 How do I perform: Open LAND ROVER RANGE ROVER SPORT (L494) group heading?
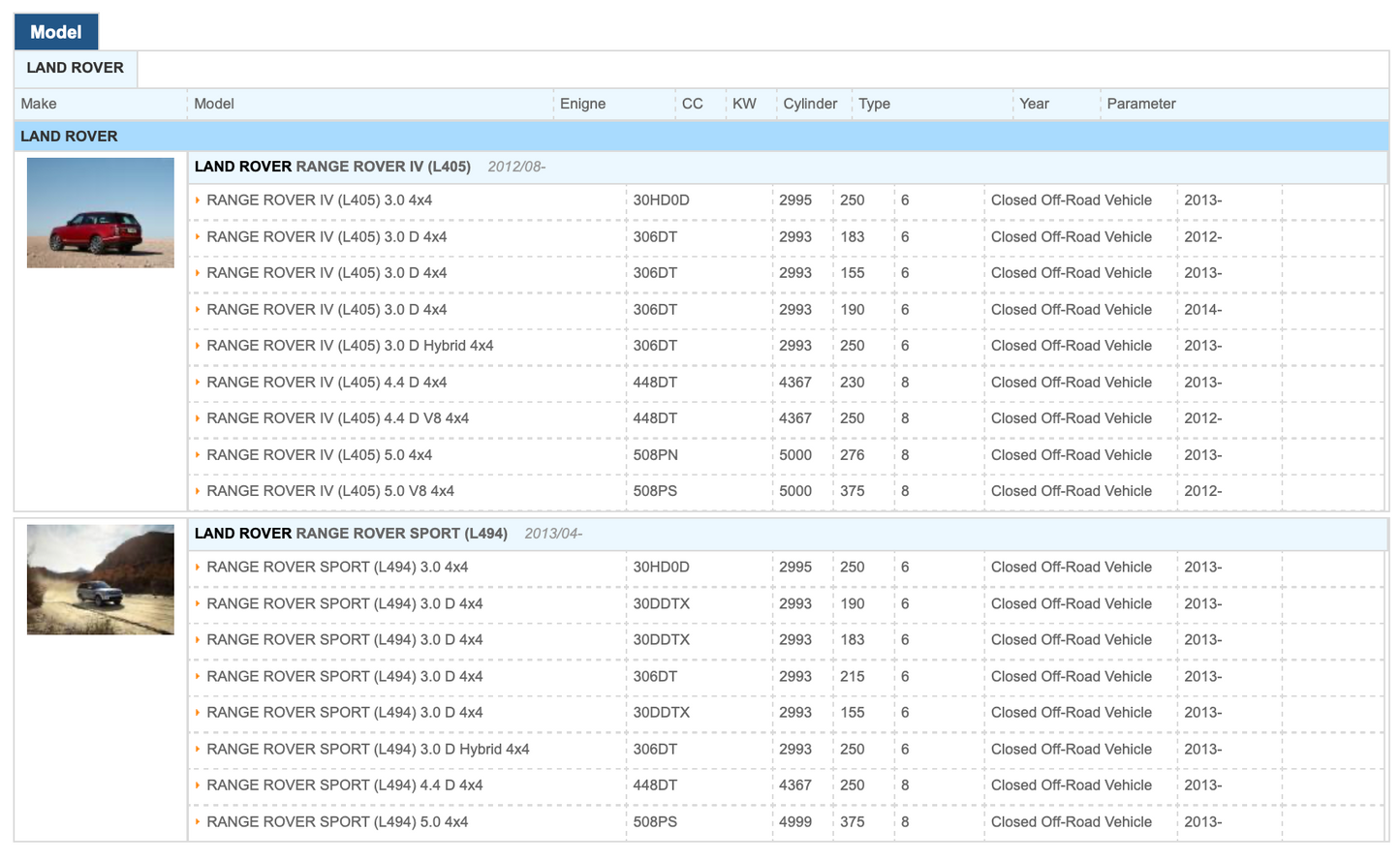[x=351, y=534]
